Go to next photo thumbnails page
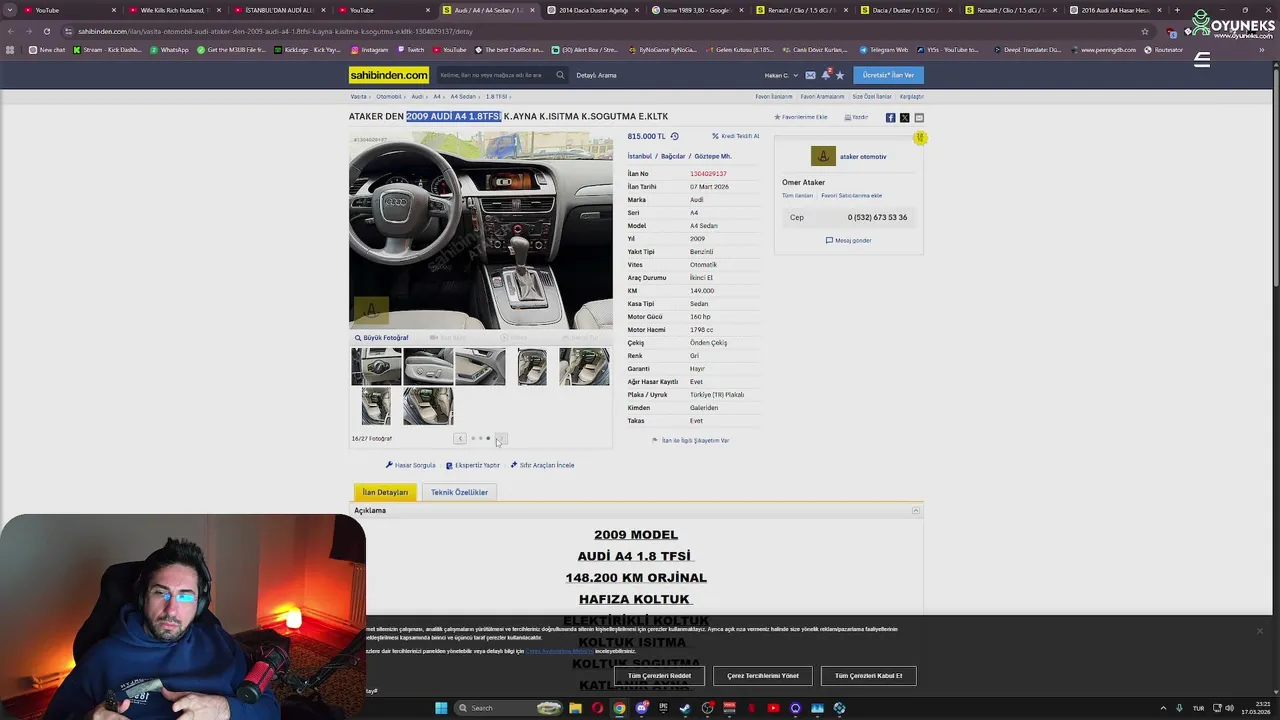Image resolution: width=1280 pixels, height=720 pixels. coord(501,438)
